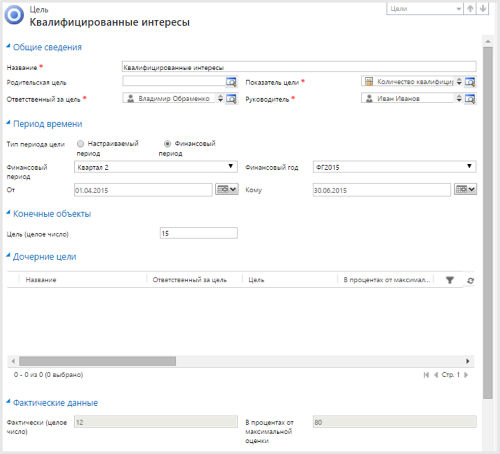Click the form vertical scrollbar thumb

click(x=488, y=223)
